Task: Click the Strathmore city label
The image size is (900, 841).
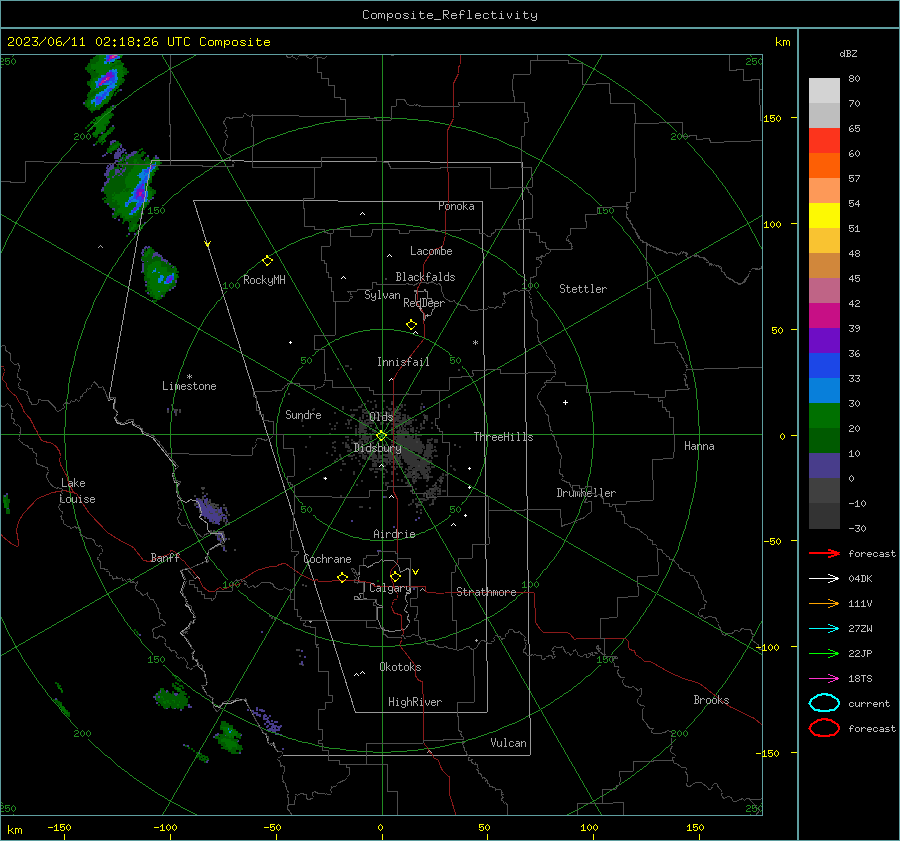Action: point(486,592)
